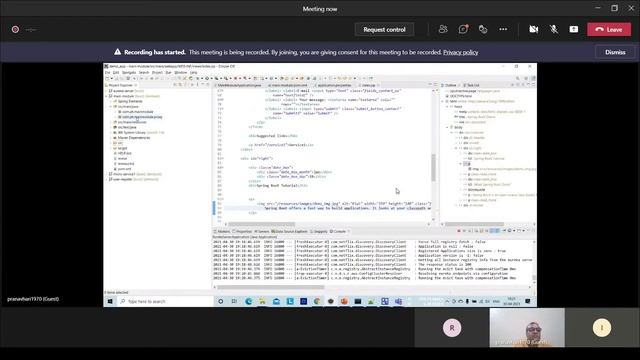Switch to the Servers tab
Image resolution: width=640 pixels, height=360 pixels.
coord(262,231)
